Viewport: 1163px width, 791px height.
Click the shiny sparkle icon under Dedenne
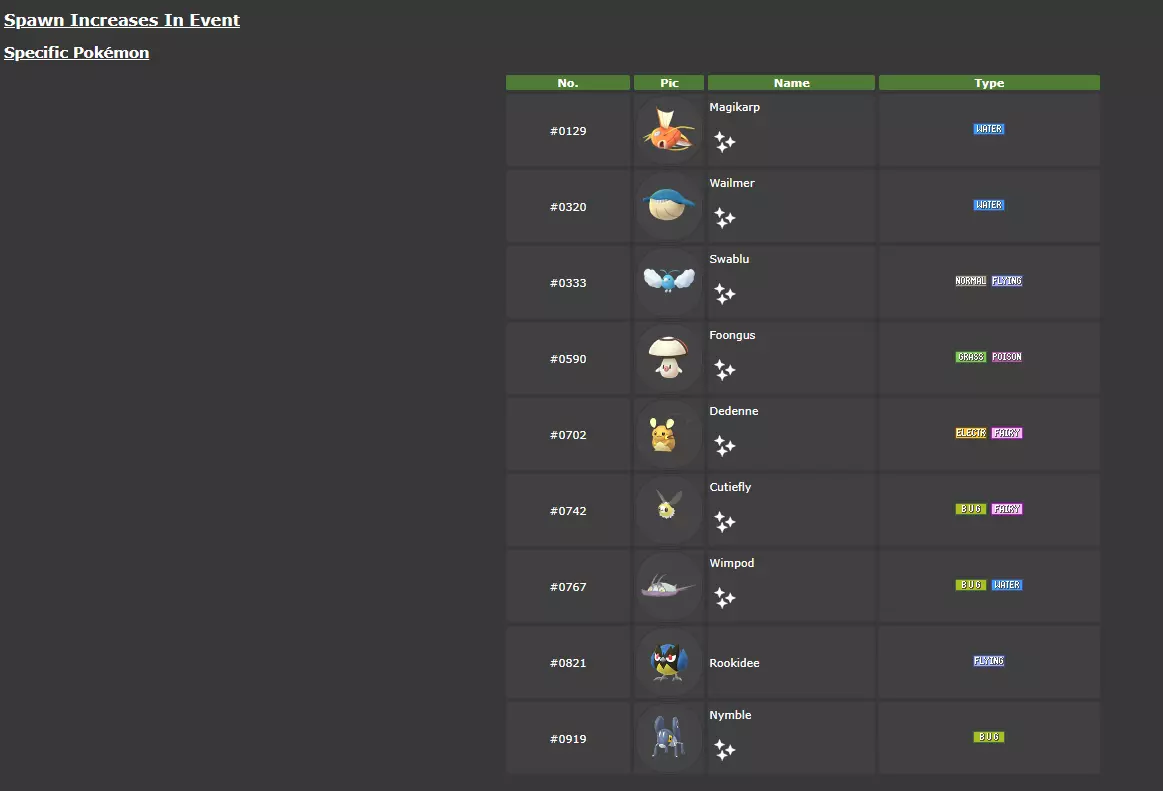725,446
